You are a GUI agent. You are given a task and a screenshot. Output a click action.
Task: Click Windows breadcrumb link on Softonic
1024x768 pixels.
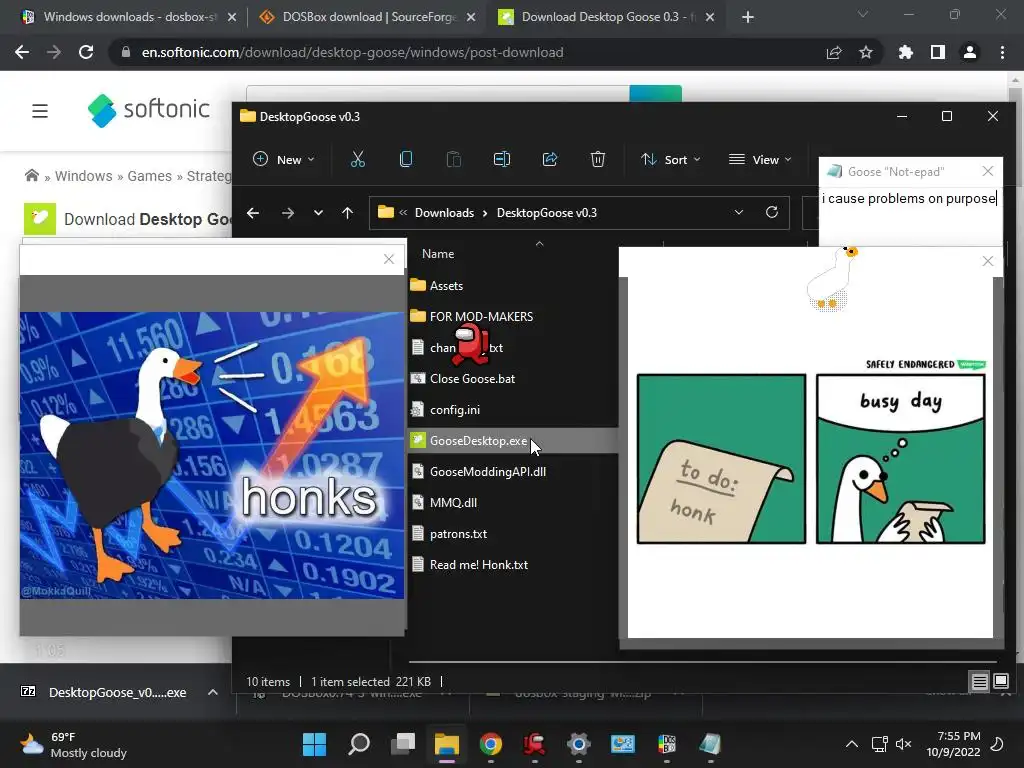click(x=84, y=176)
